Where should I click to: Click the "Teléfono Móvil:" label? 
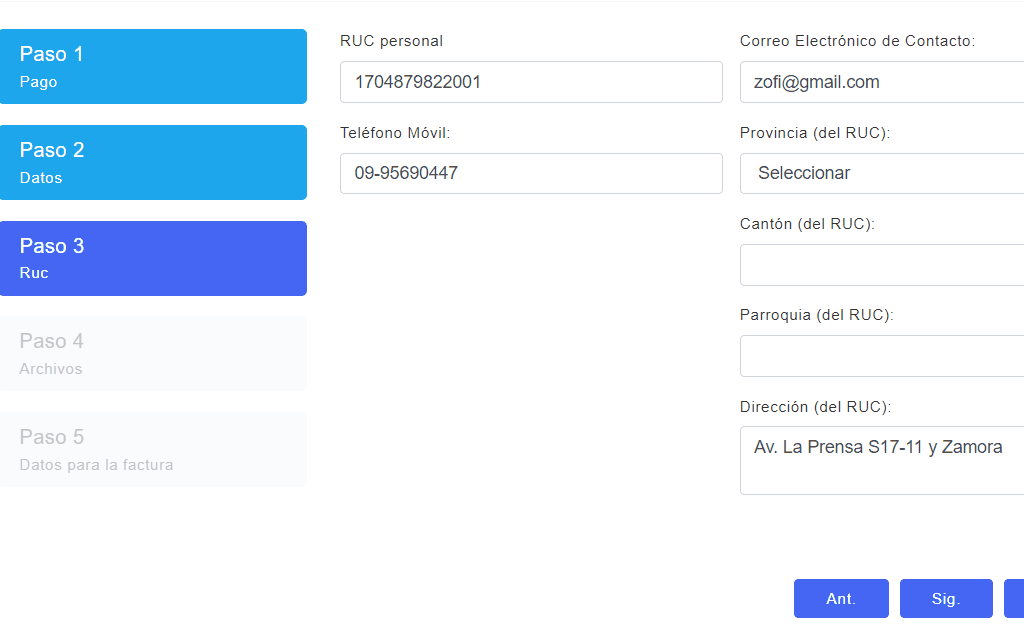click(396, 133)
